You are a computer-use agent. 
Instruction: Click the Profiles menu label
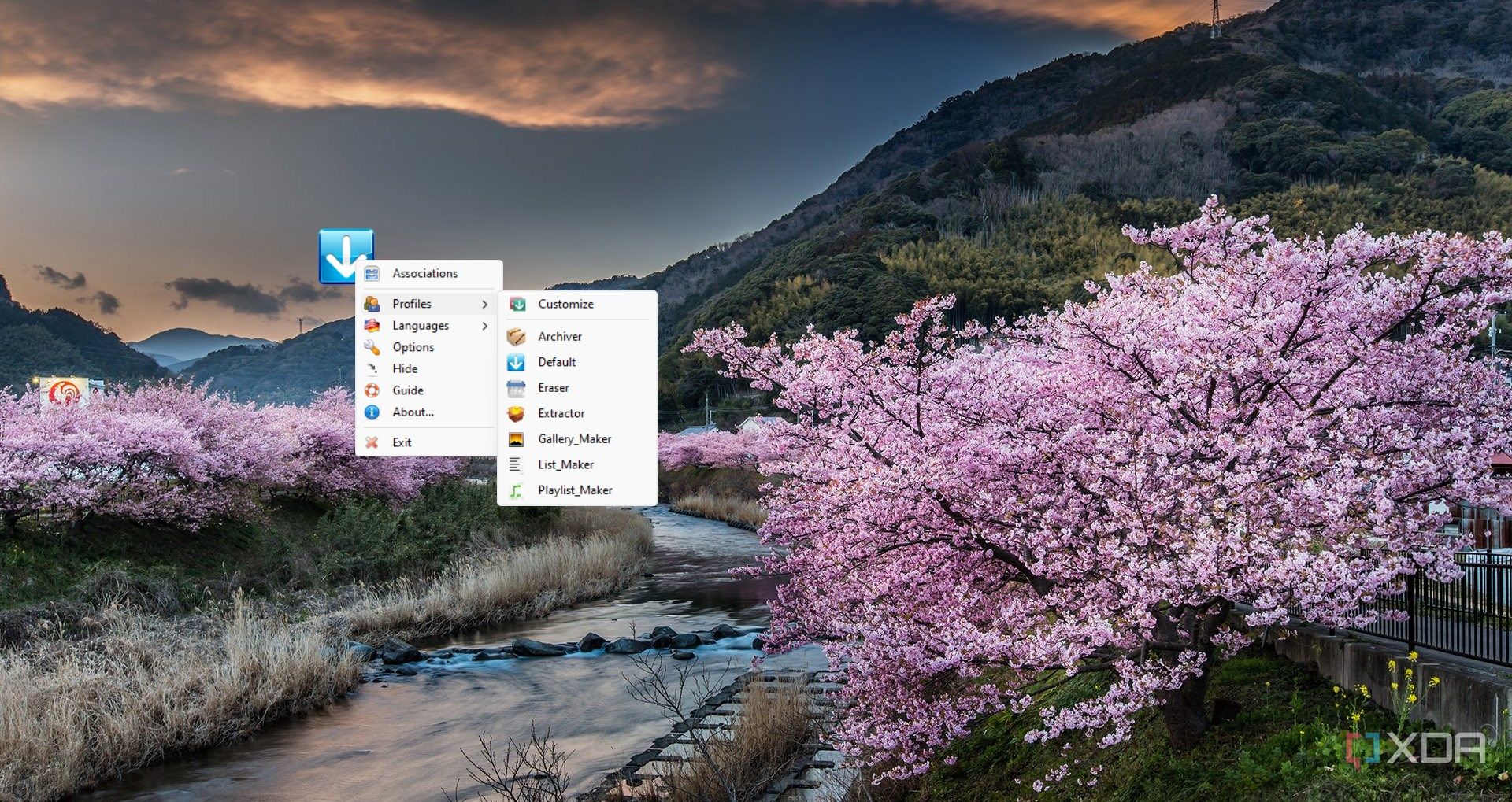[412, 304]
